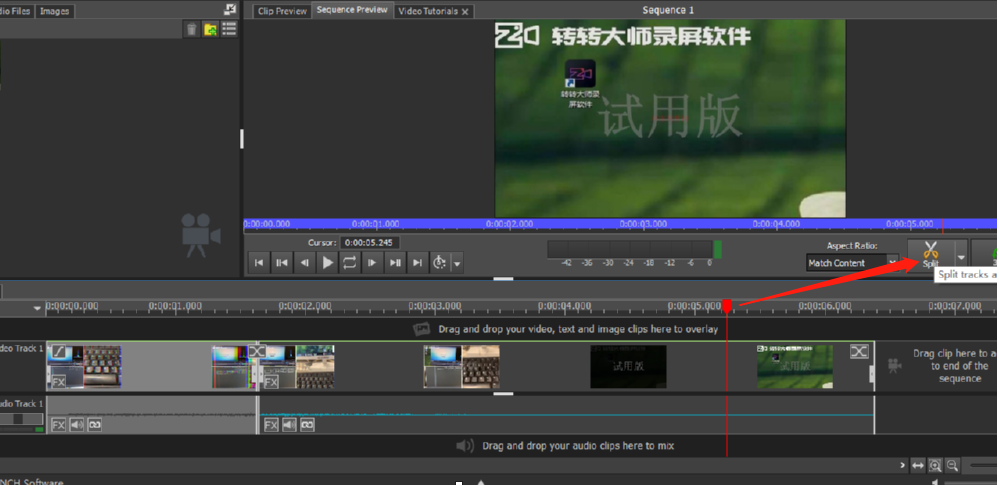This screenshot has width=999, height=485.
Task: Open the Video Tutorials tab
Action: coord(428,11)
